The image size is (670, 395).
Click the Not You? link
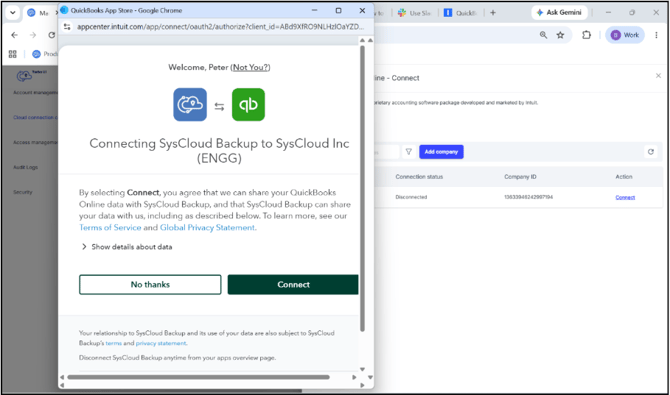point(250,67)
